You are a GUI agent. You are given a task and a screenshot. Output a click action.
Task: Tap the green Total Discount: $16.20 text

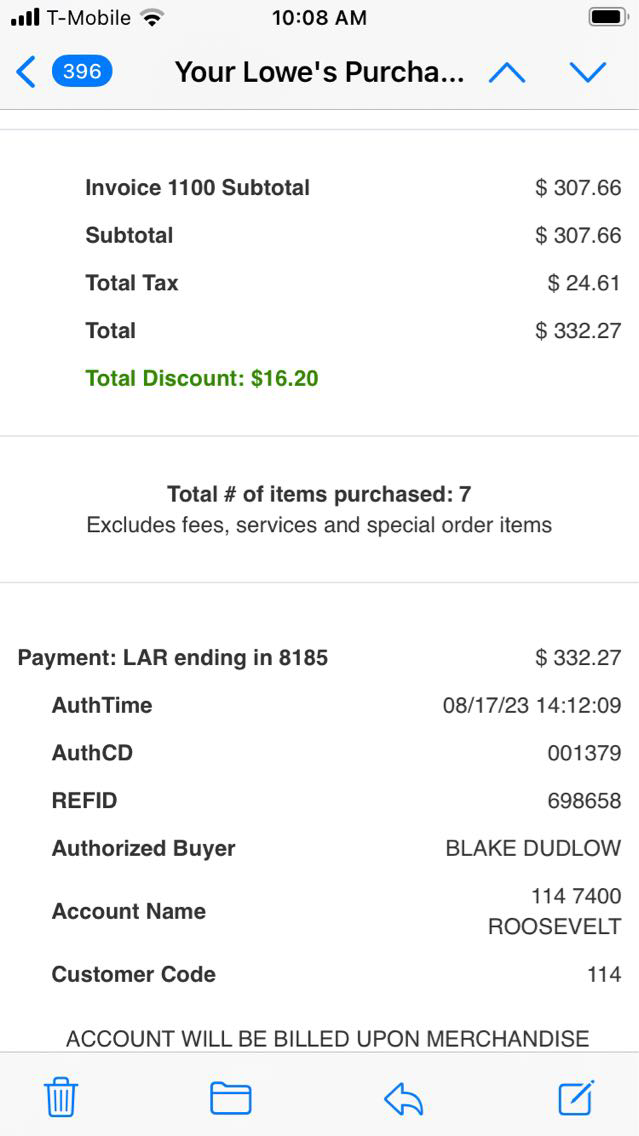(x=202, y=378)
